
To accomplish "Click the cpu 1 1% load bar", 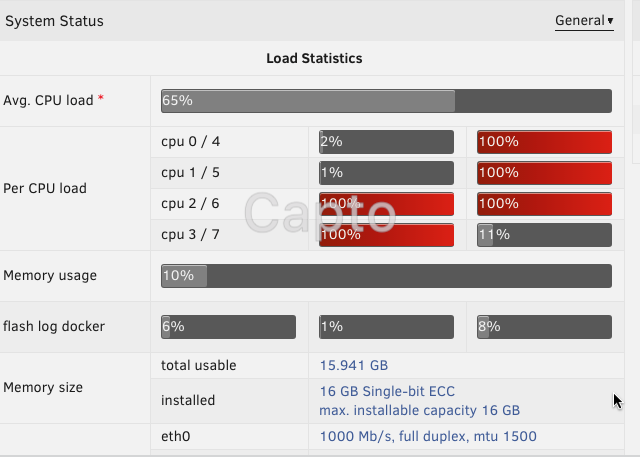I will click(386, 173).
